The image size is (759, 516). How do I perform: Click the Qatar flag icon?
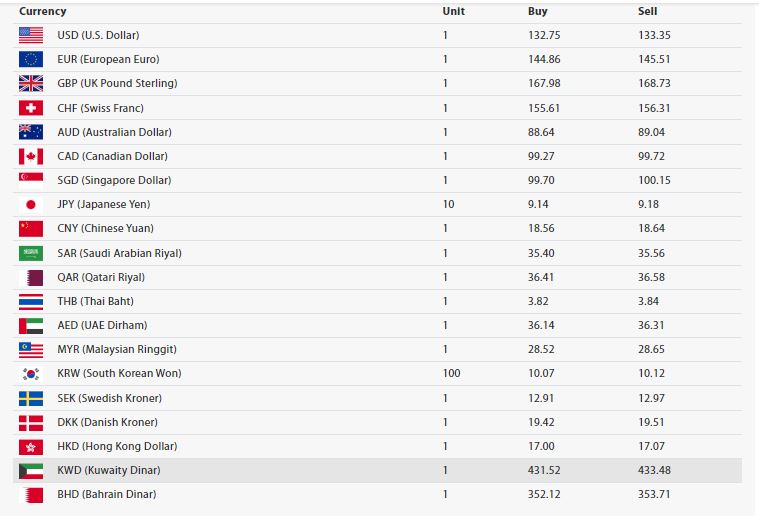point(30,277)
